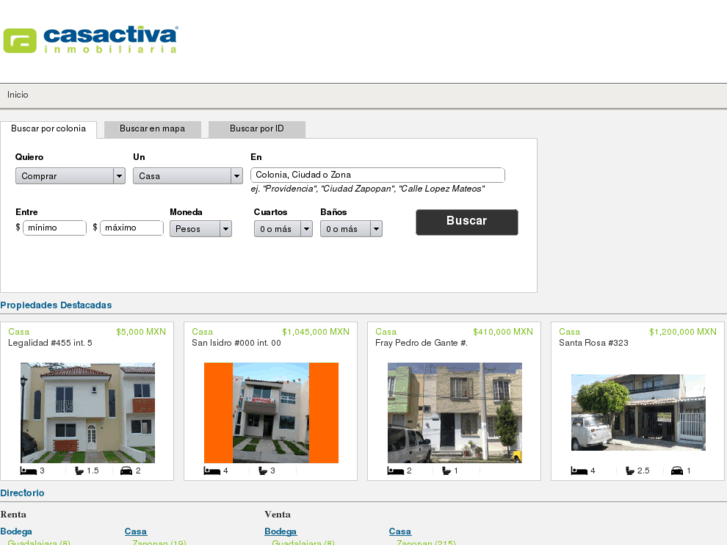Go to Inicio in navigation bar
The image size is (727, 545).
point(18,95)
